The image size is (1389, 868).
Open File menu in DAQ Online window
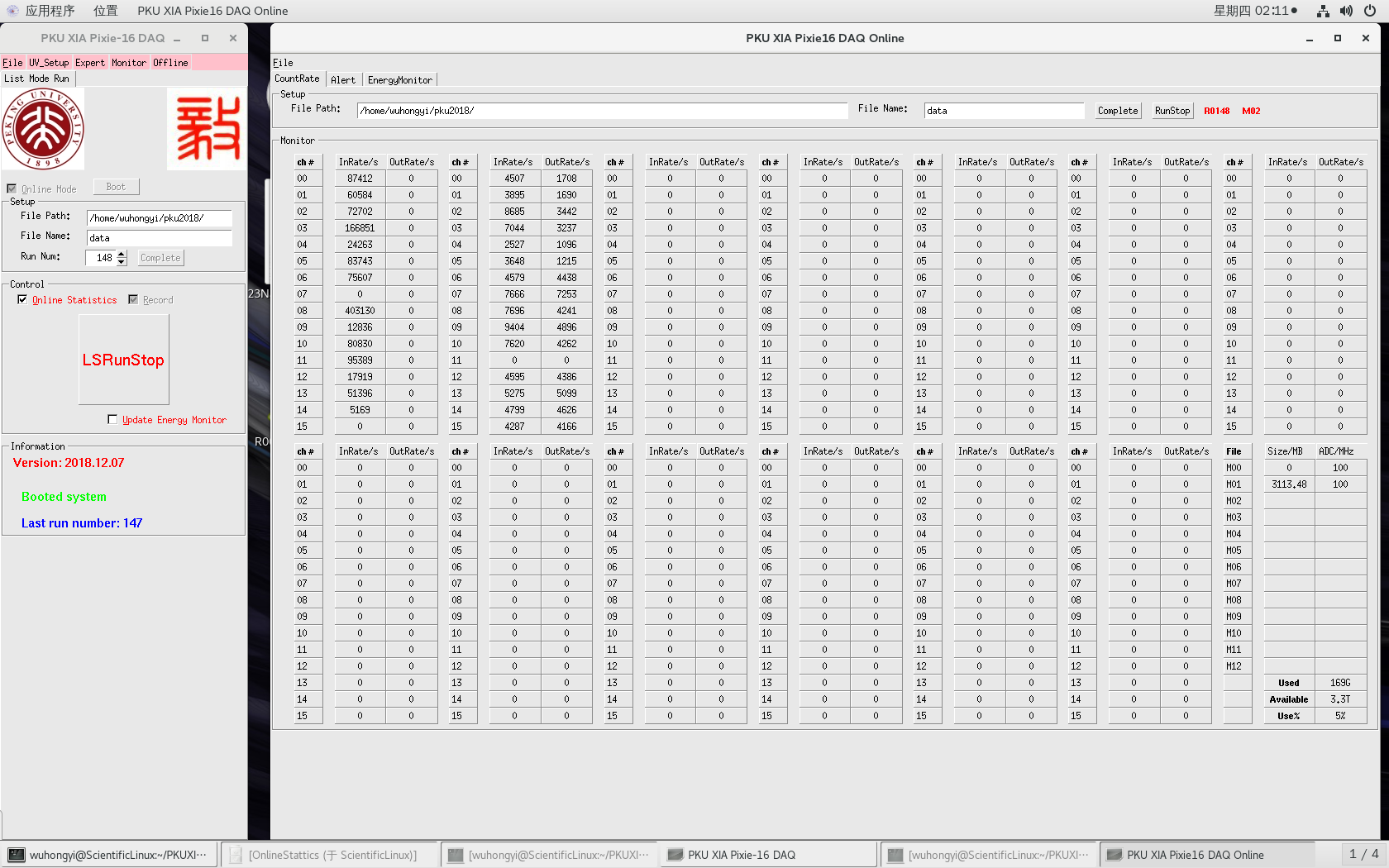click(x=283, y=63)
